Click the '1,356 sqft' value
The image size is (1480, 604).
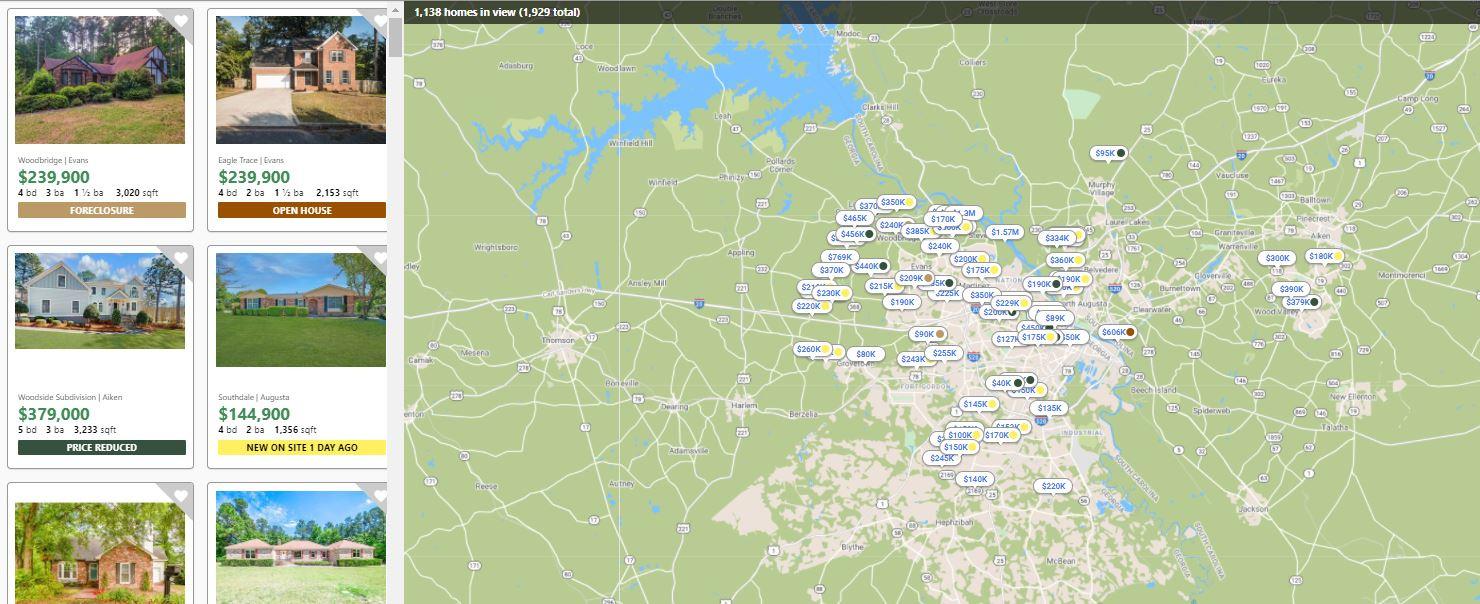click(295, 430)
